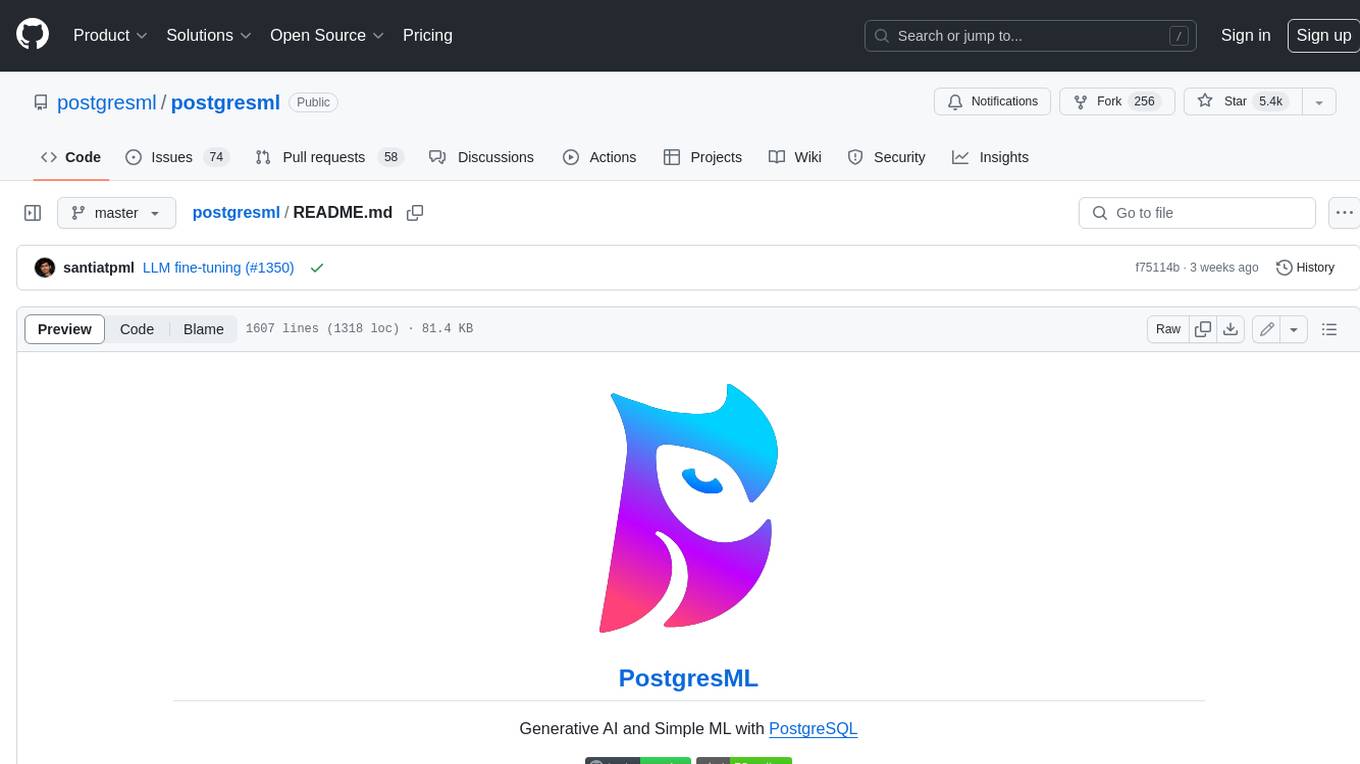This screenshot has height=764, width=1360.
Task: View commit status green check mark
Action: click(317, 268)
